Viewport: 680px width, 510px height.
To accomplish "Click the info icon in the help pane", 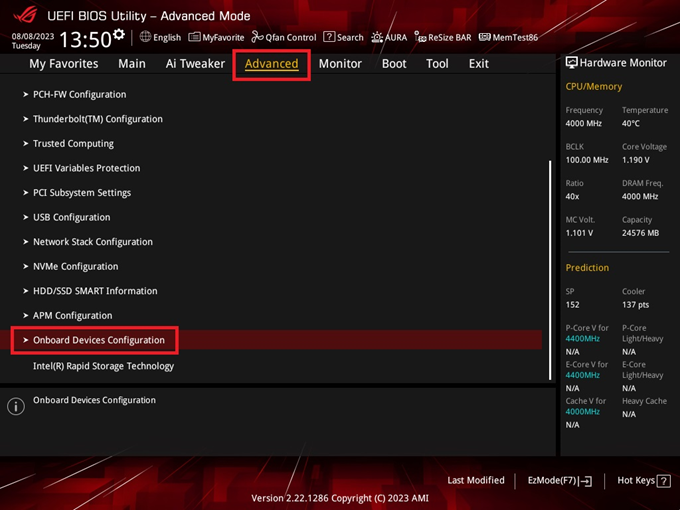I will tap(16, 406).
